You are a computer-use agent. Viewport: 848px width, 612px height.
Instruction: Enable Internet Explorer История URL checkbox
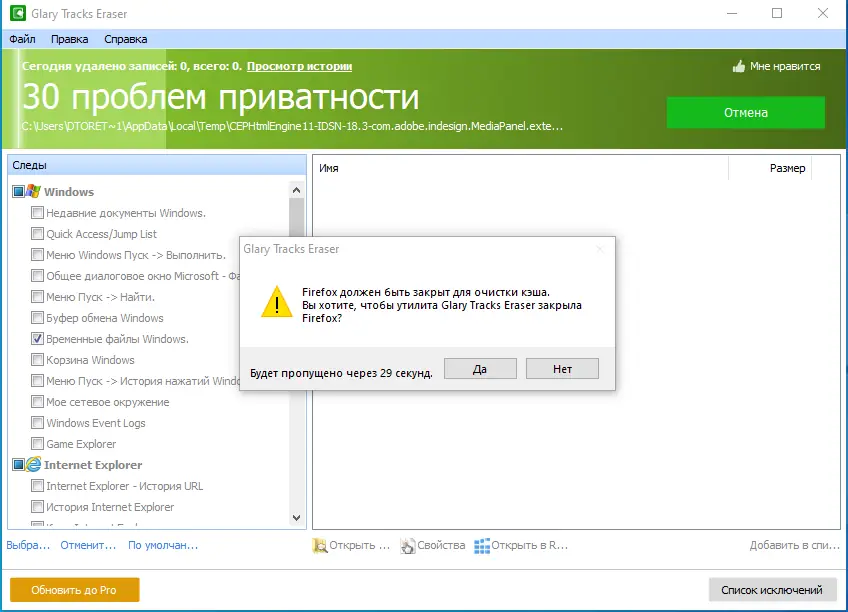(x=37, y=485)
